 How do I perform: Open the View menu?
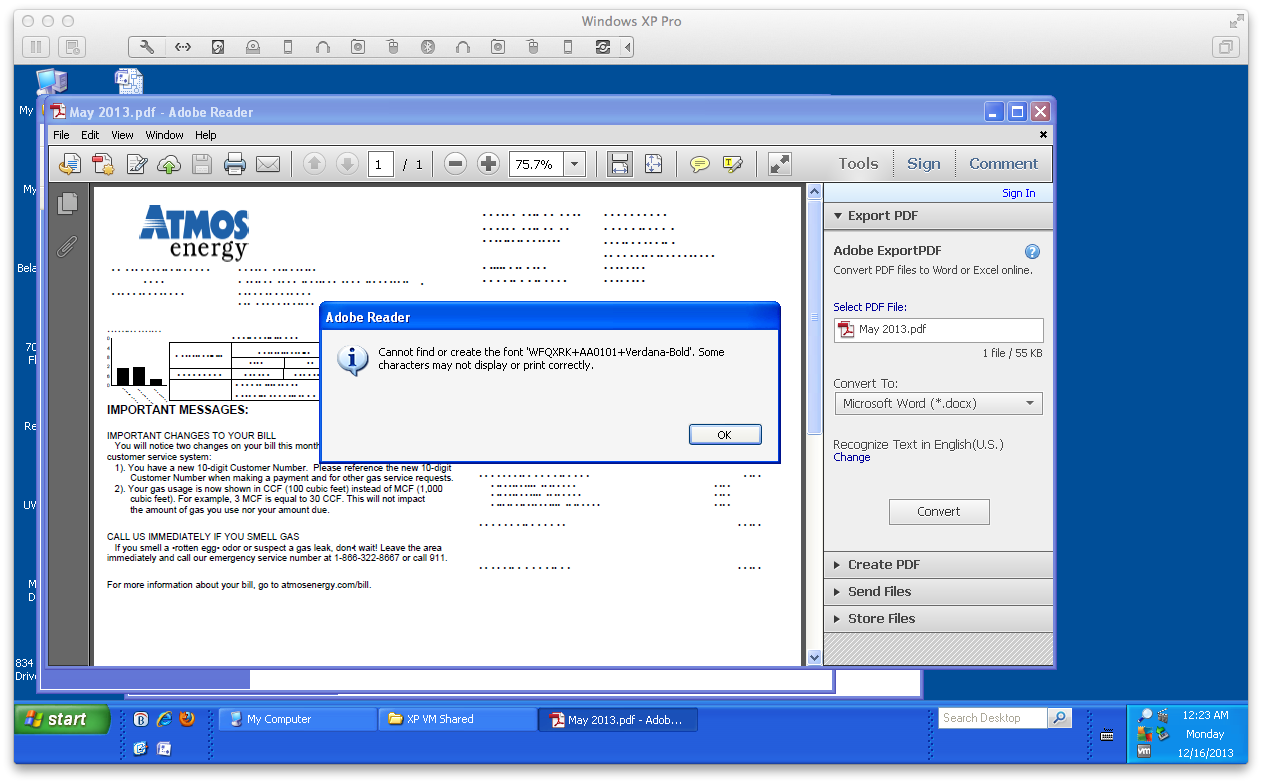coord(122,135)
